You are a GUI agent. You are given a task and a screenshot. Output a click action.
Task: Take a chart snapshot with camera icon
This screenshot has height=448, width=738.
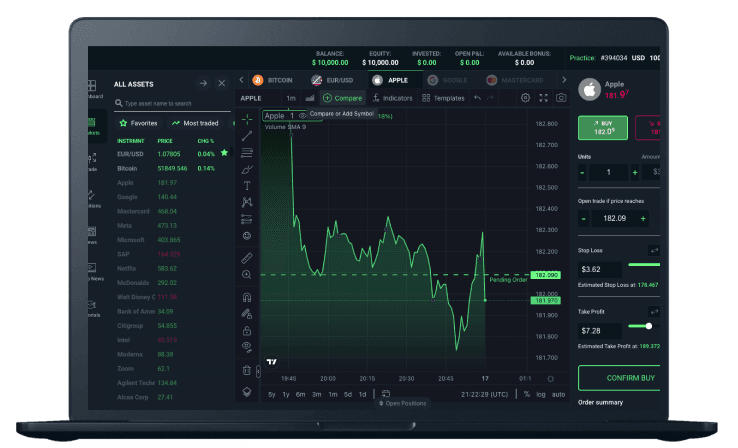coord(561,98)
